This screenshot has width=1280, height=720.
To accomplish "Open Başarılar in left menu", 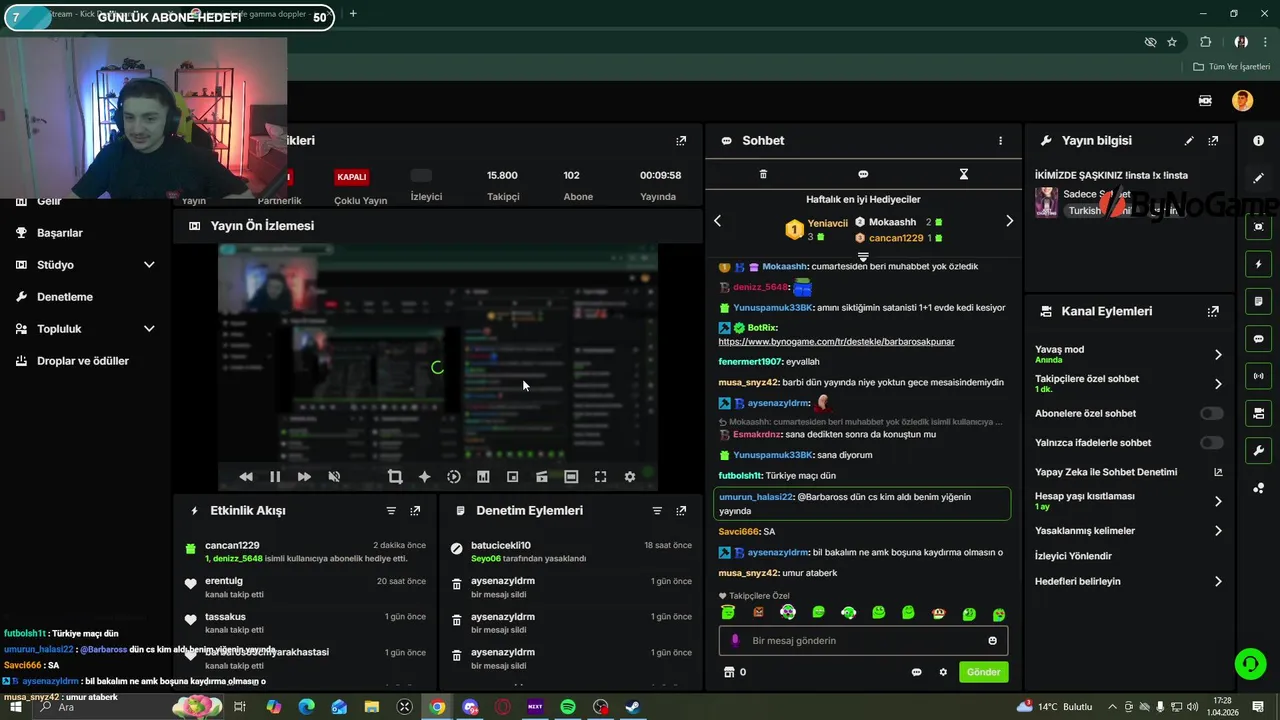I will pyautogui.click(x=60, y=233).
